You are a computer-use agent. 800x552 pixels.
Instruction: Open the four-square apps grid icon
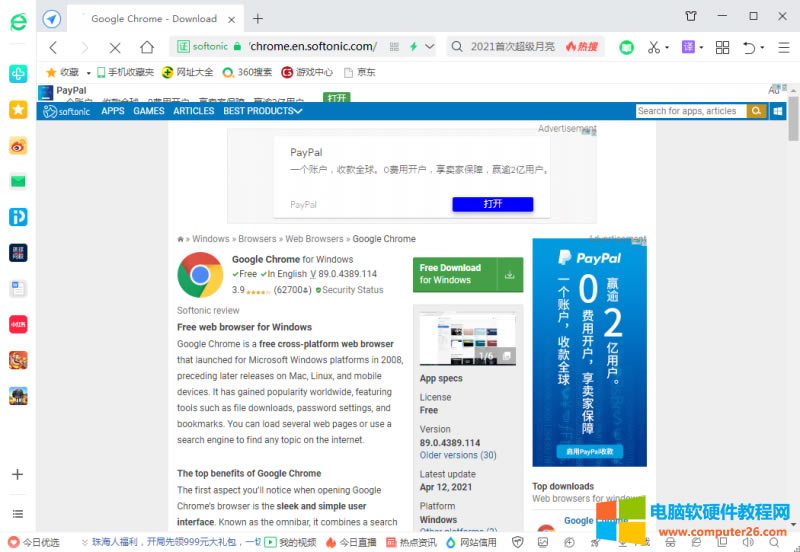tap(722, 47)
